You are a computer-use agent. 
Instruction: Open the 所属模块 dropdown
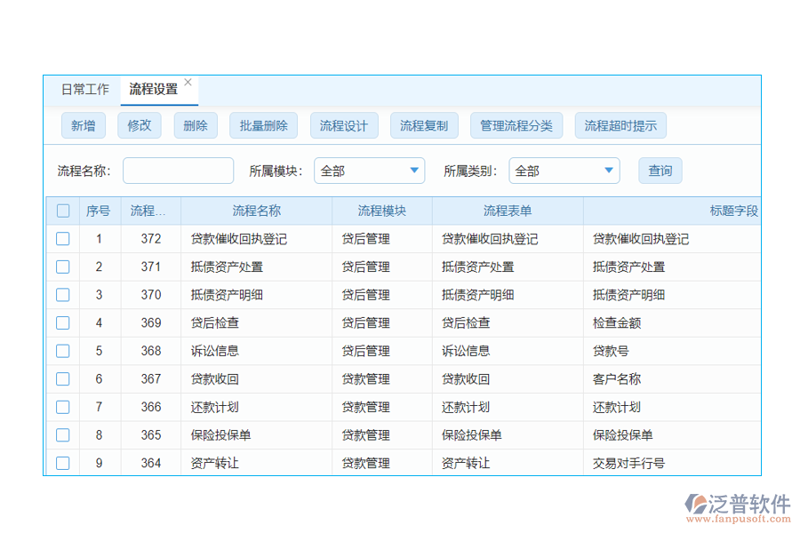coord(369,170)
